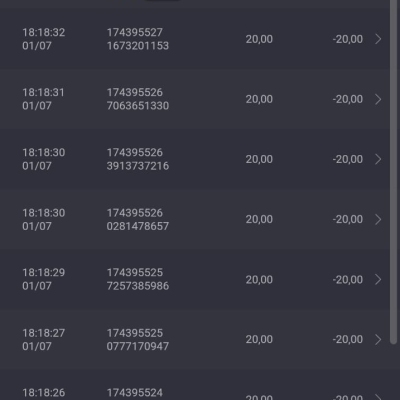Expand chevron for transaction 0281478657
The height and width of the screenshot is (400, 400).
(x=378, y=219)
